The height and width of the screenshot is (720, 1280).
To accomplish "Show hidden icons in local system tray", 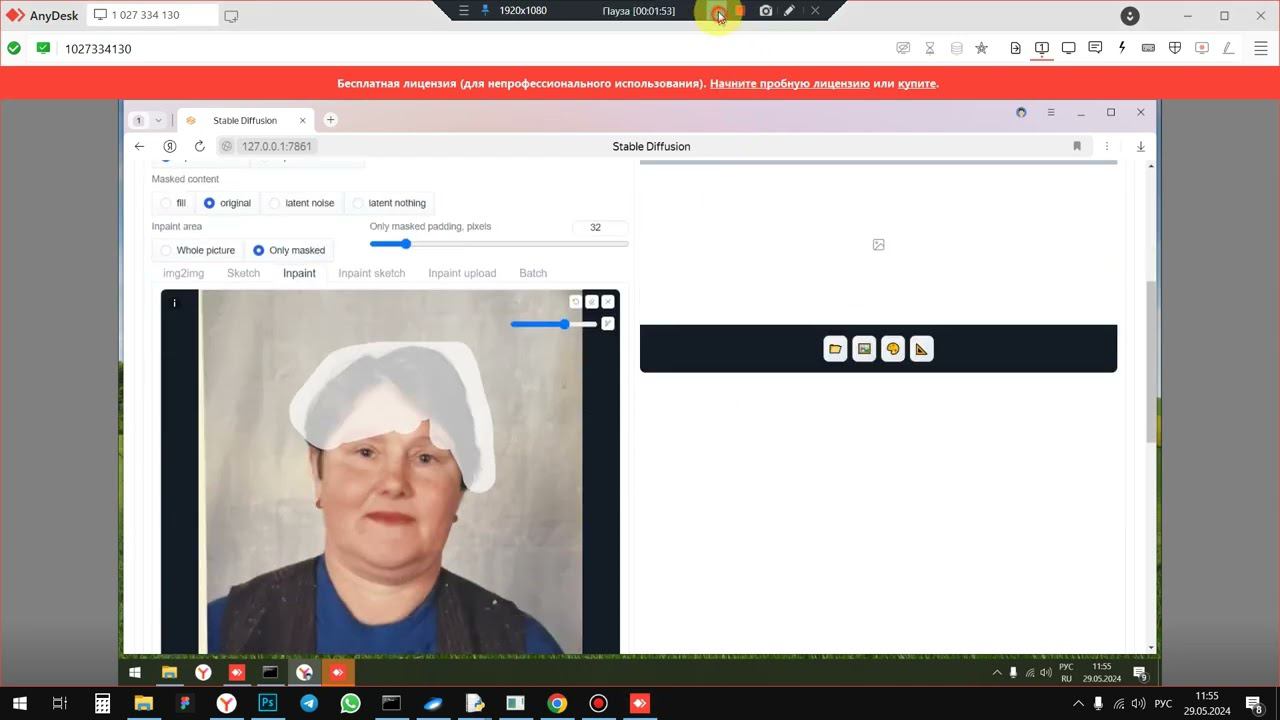I will (1078, 703).
